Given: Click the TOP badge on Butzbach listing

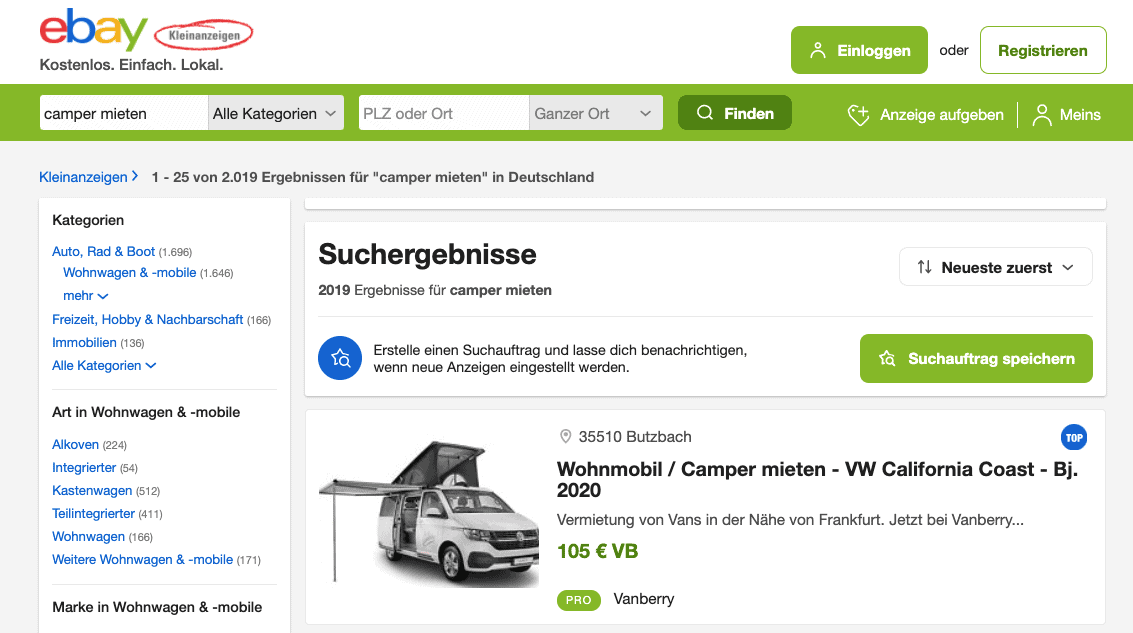Looking at the screenshot, I should click(1074, 437).
